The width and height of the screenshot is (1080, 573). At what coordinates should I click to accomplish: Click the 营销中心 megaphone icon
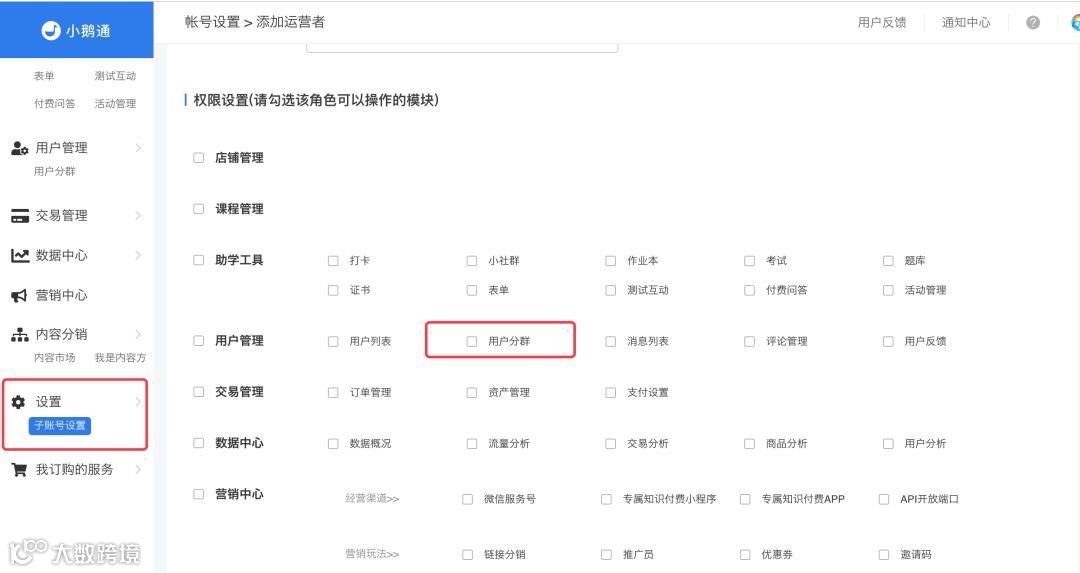pyautogui.click(x=19, y=295)
